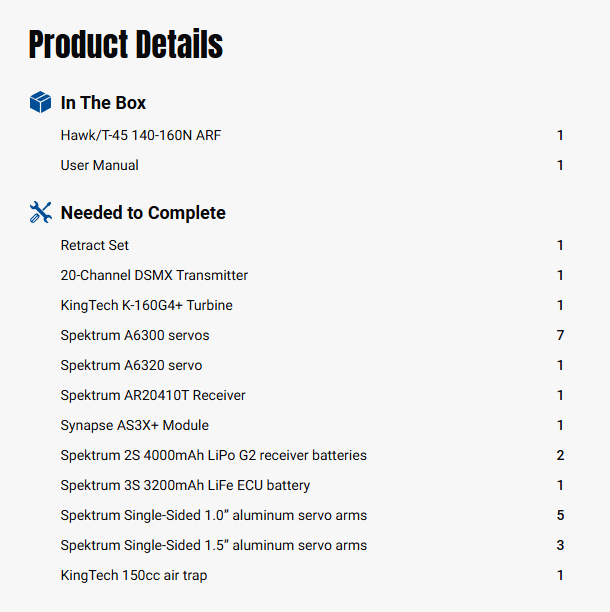Click the User Manual entry
This screenshot has height=612, width=610.
coord(99,165)
